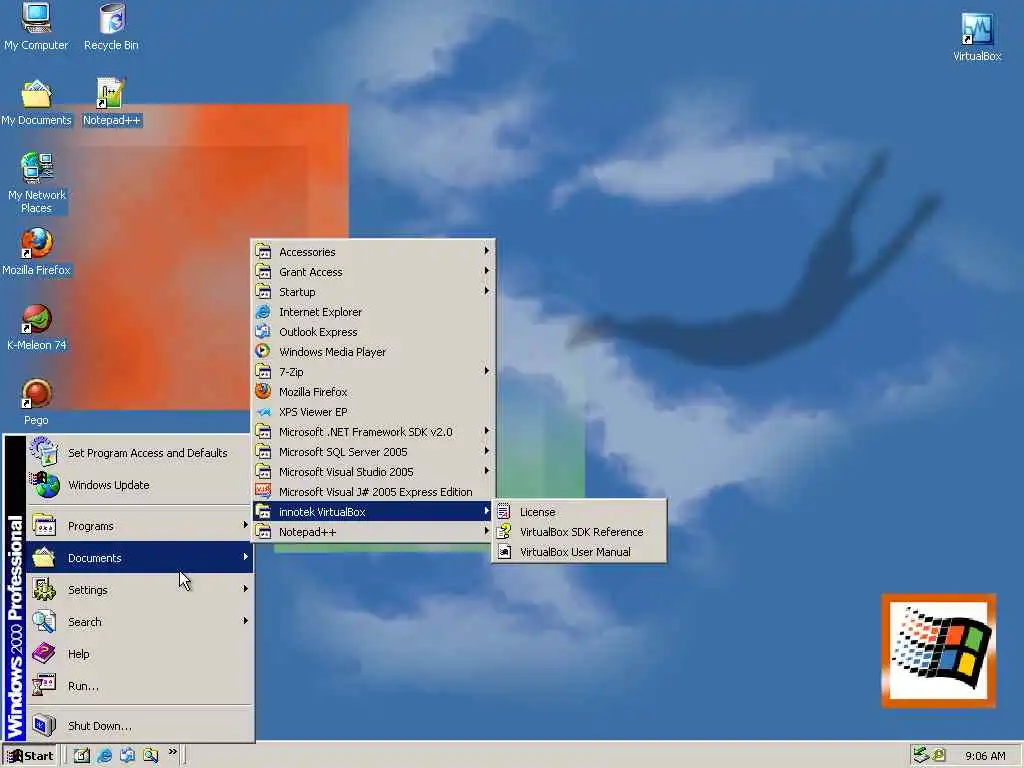Expand the Notepad++ folder submenu arrow
Image resolution: width=1024 pixels, height=768 pixels.
487,532
